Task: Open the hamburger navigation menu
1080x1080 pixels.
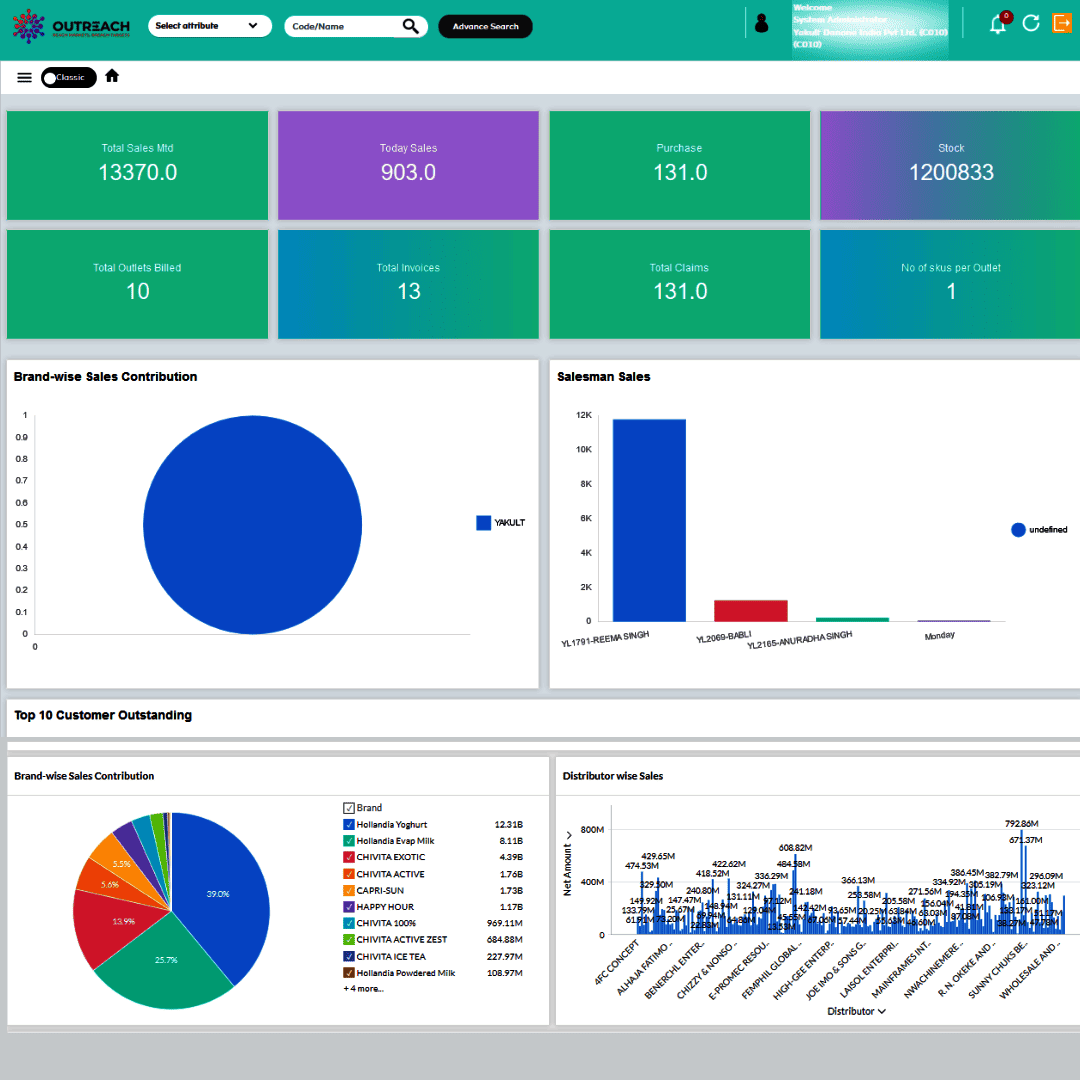Action: [24, 77]
